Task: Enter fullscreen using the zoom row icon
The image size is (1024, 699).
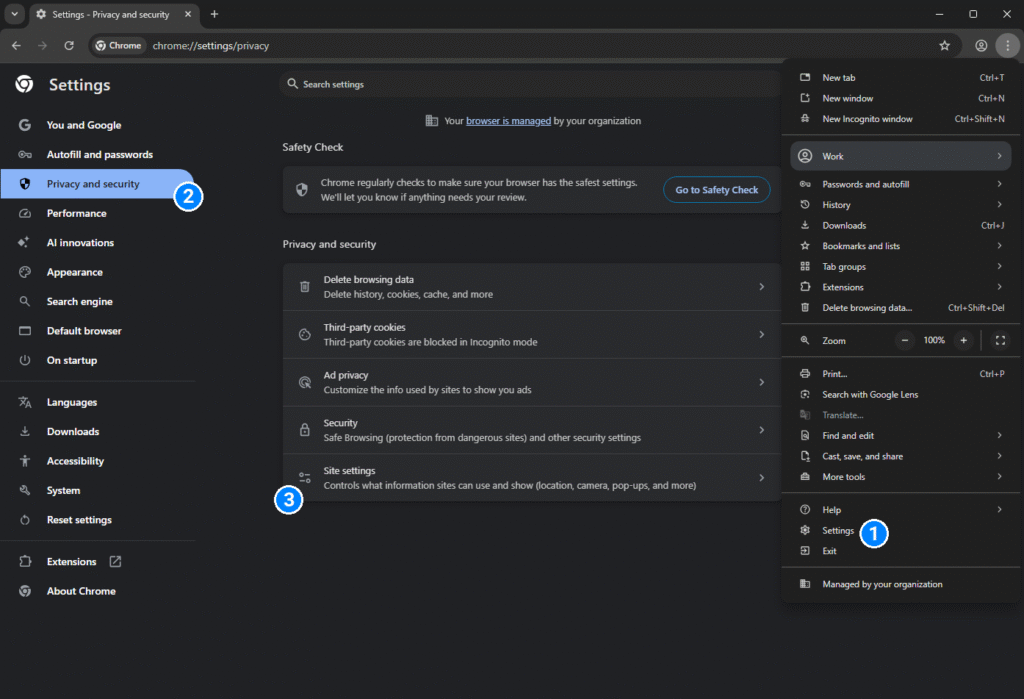Action: point(1000,340)
